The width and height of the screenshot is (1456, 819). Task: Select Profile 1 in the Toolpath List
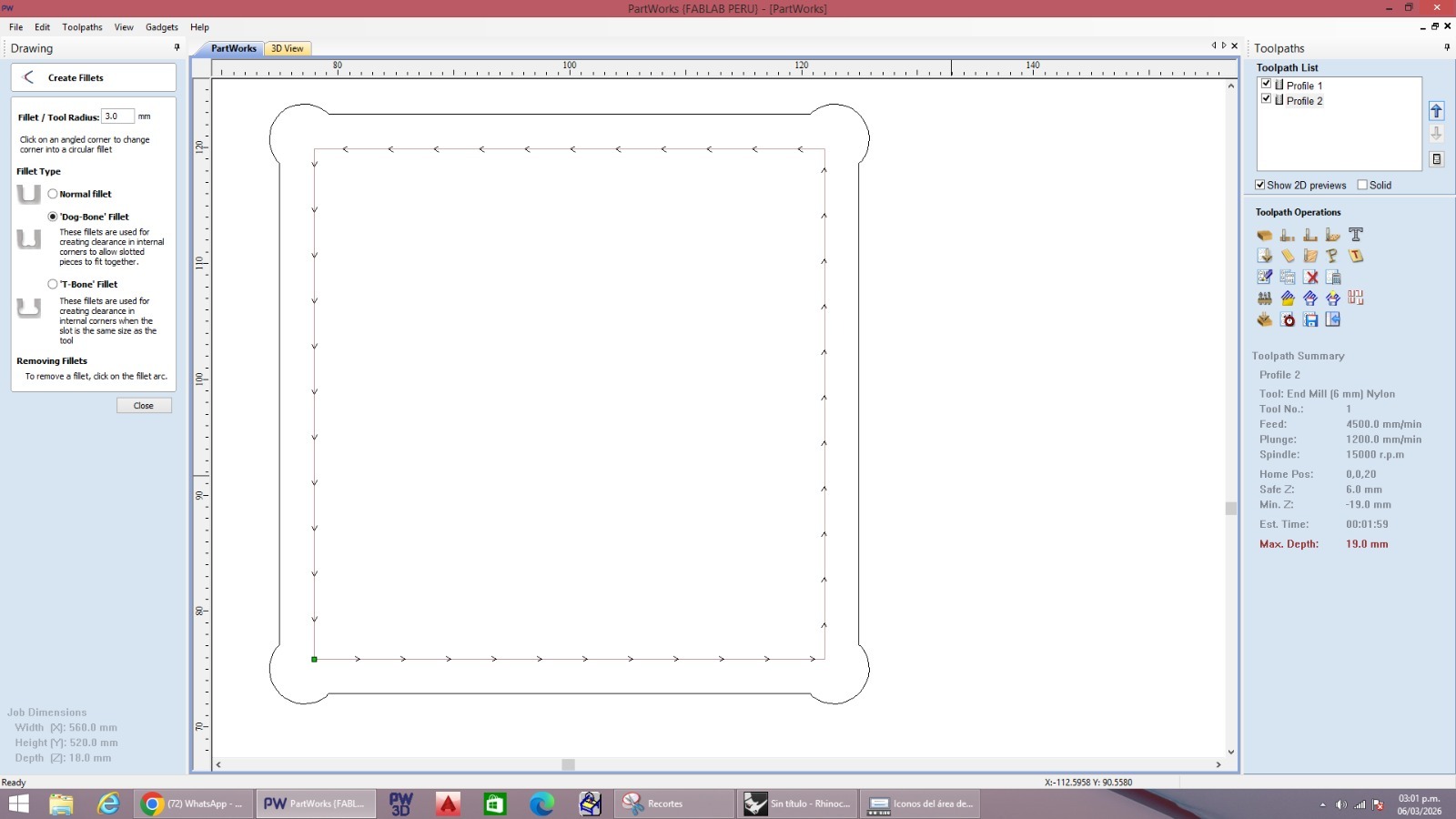click(x=1304, y=85)
